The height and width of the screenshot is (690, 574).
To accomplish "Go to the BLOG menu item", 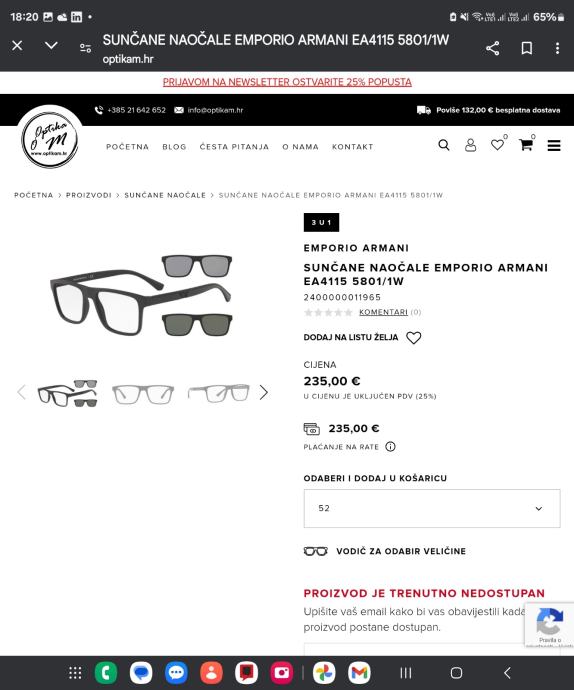I will click(174, 147).
